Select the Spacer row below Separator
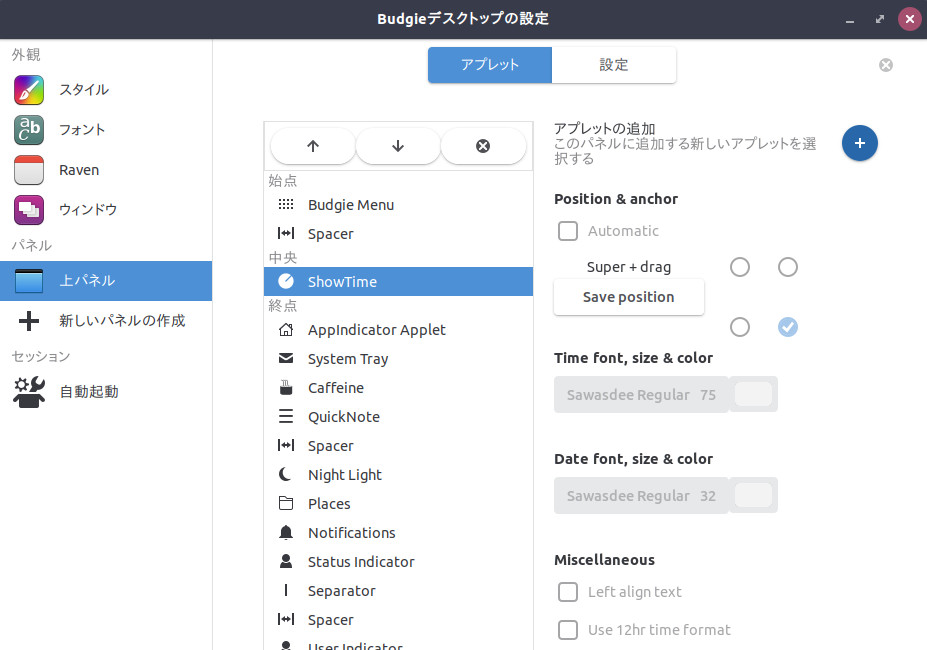The image size is (927, 650). (x=398, y=619)
